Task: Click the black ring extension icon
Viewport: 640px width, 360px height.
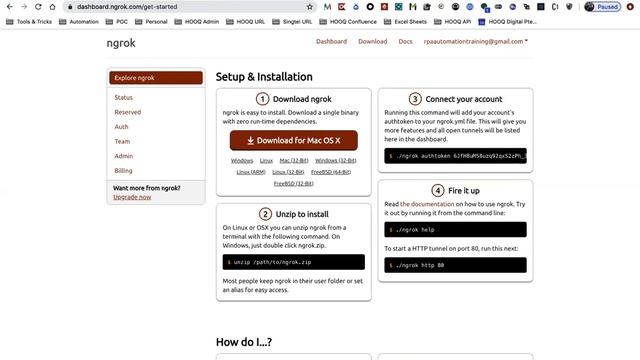Action: (370, 7)
